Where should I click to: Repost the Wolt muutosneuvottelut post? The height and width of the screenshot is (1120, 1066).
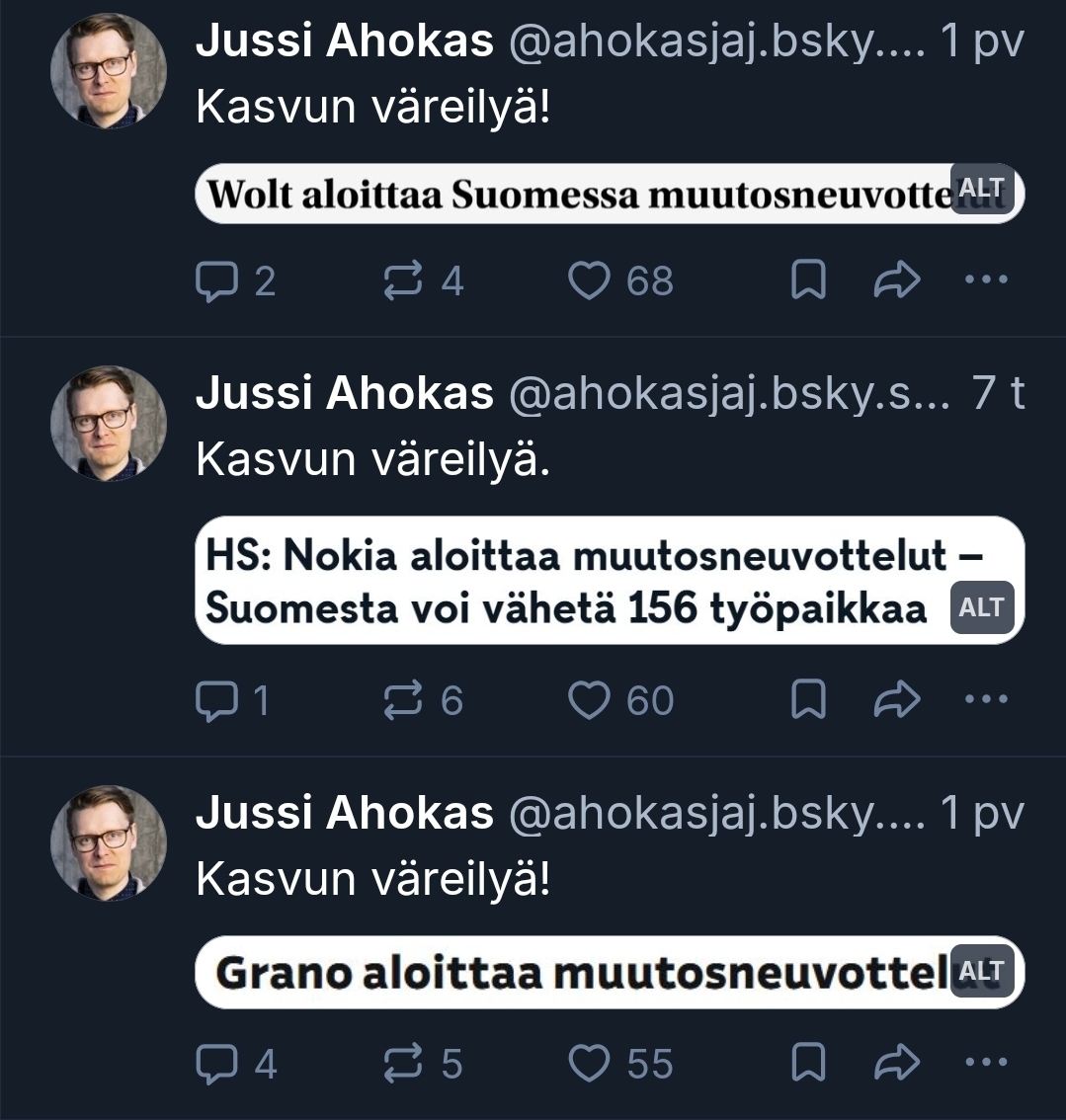[x=402, y=281]
